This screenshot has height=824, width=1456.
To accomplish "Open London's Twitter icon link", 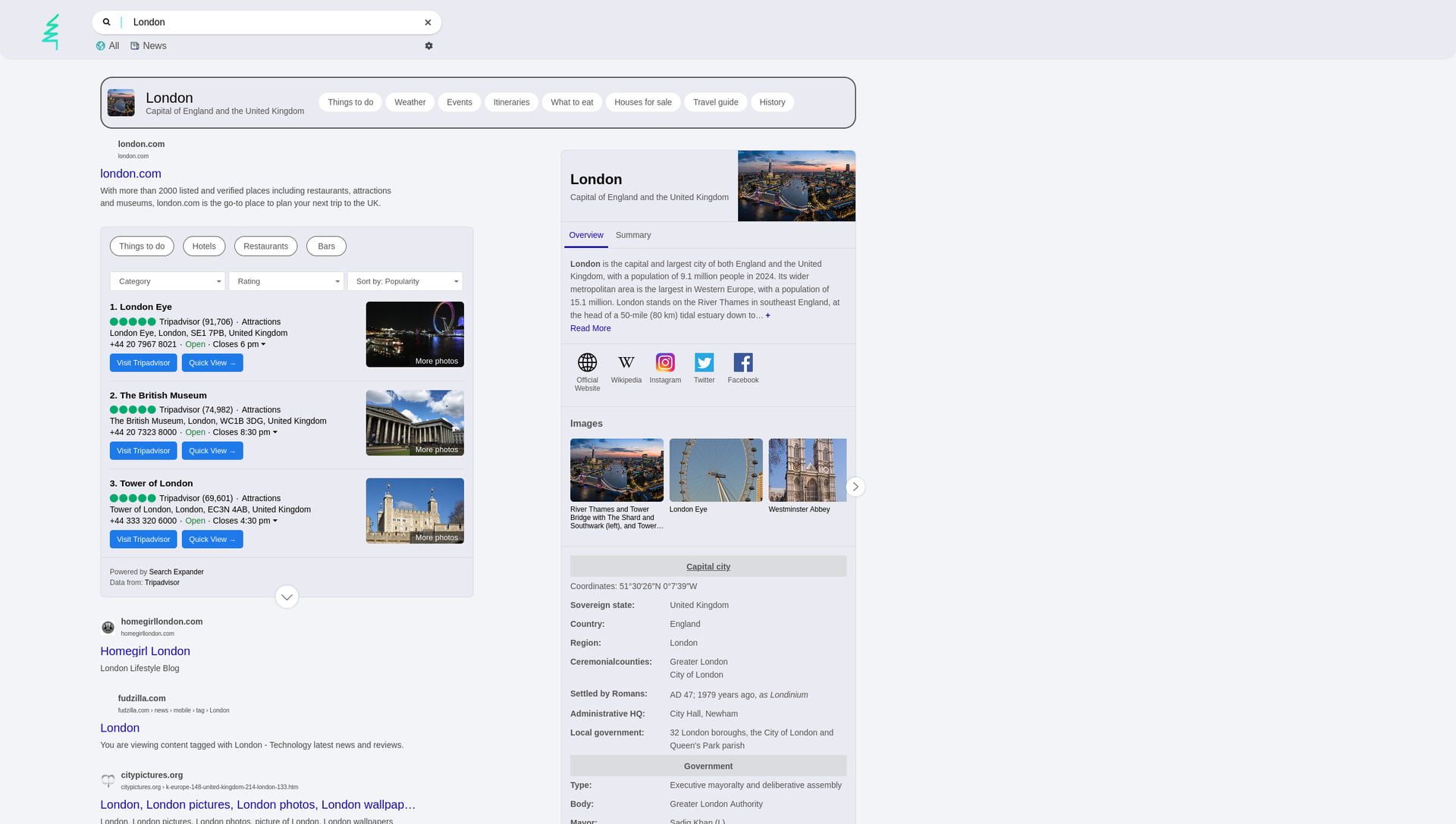I will click(704, 363).
